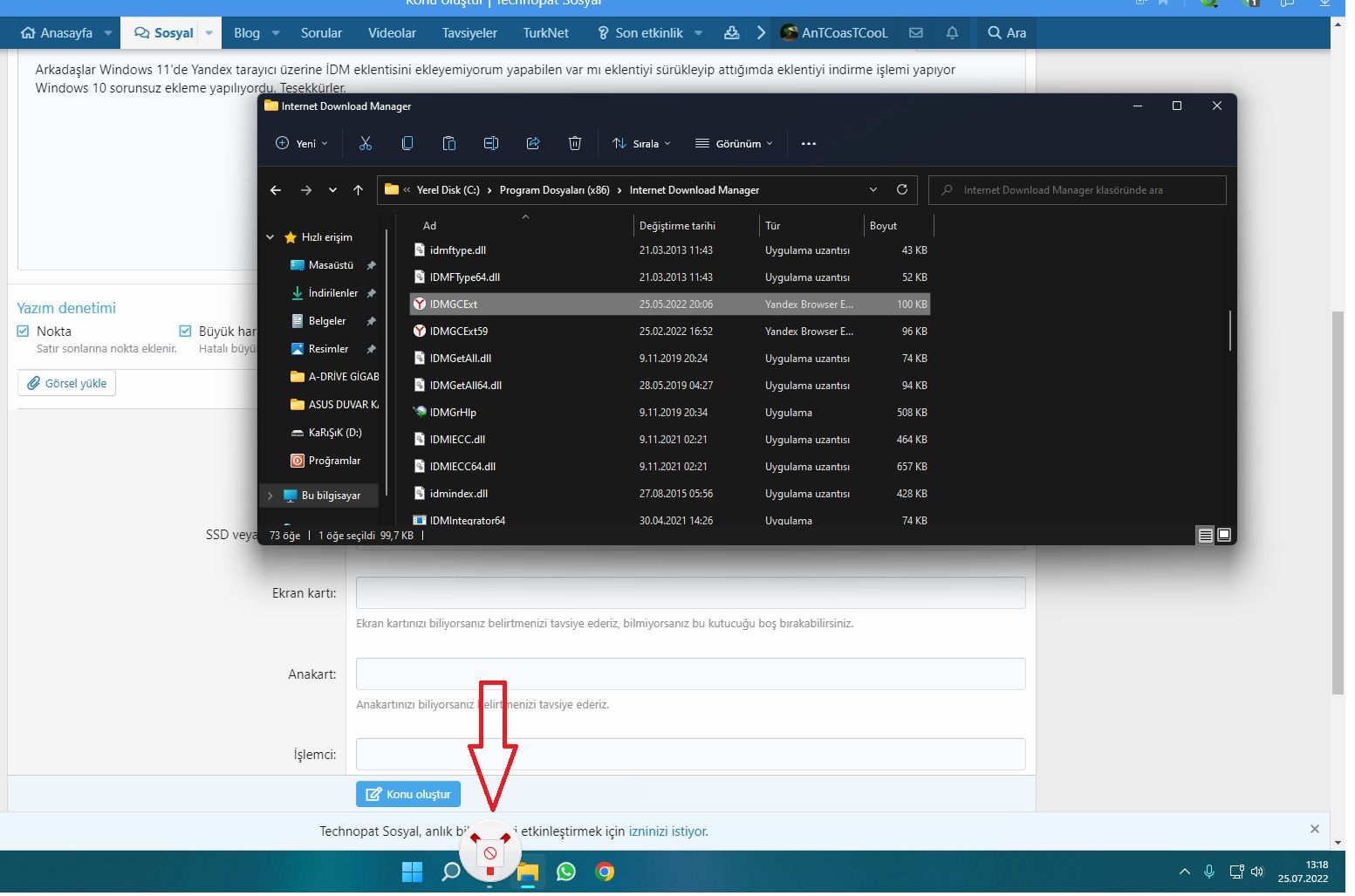The image size is (1355, 896).
Task: Show hidden system tray icons chevron
Action: 1184,872
